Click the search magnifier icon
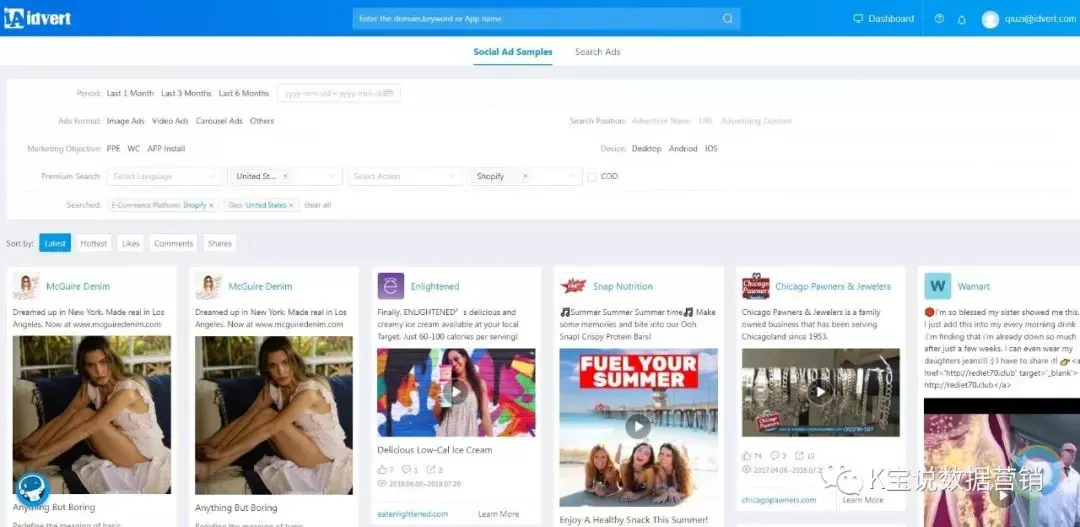 727,19
